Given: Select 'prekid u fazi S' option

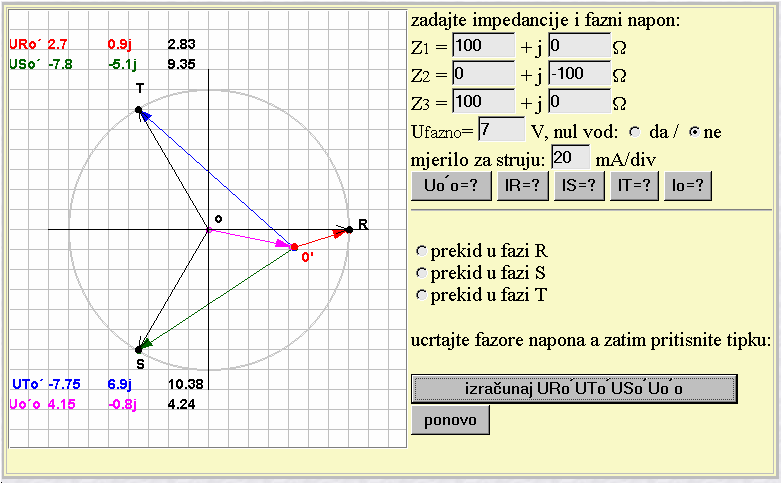Looking at the screenshot, I should 421,273.
